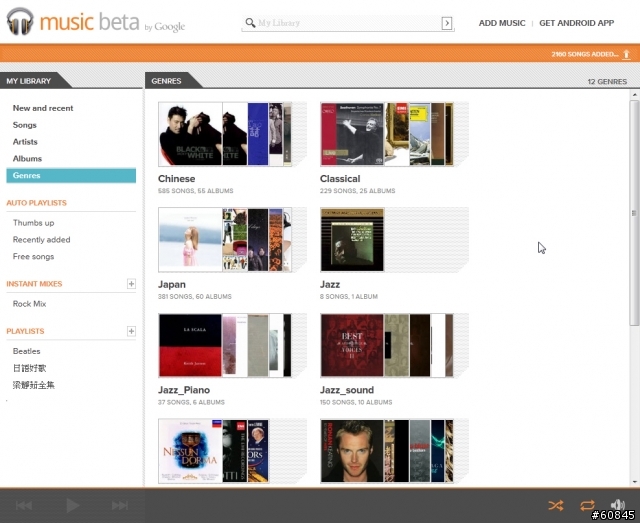640x523 pixels.
Task: Click the 2160 songs added status
Action: coord(584,54)
